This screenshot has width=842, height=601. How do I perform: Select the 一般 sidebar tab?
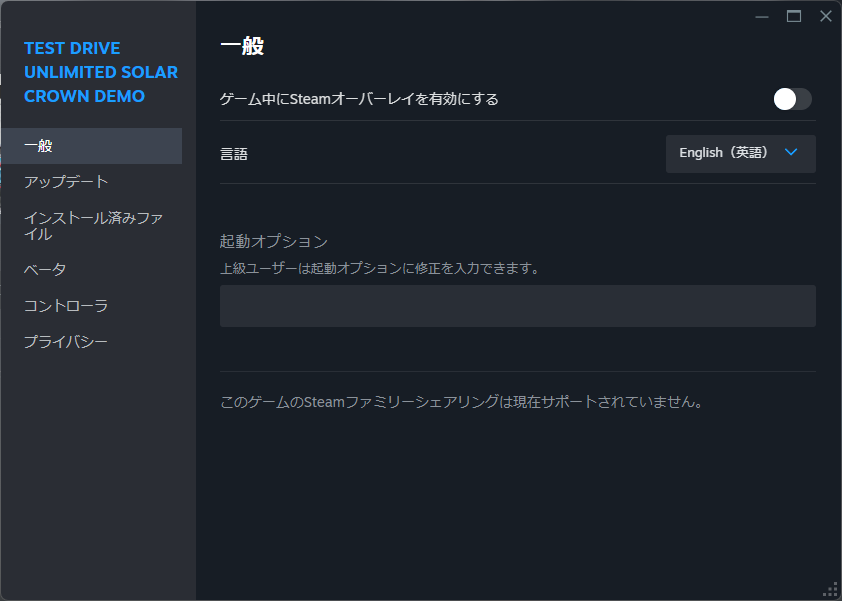[x=91, y=146]
